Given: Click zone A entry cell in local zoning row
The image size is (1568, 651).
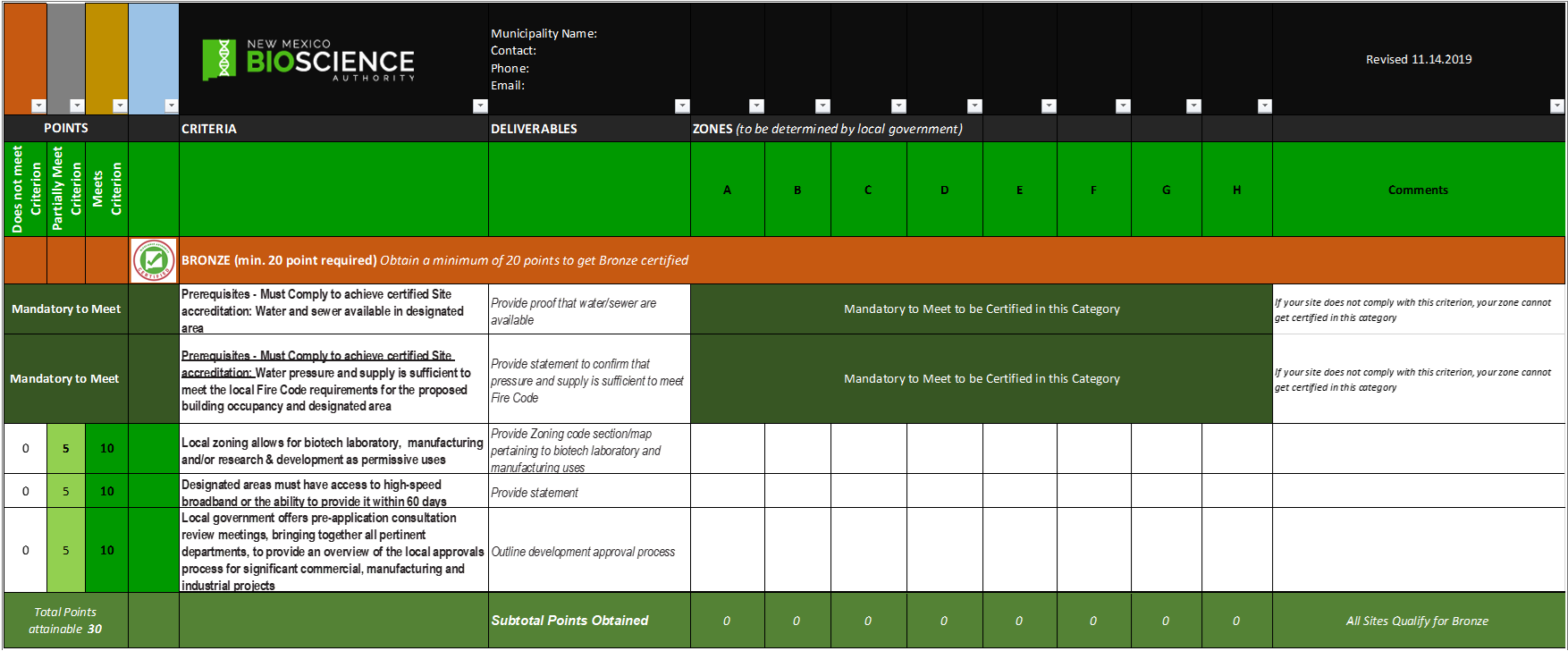Looking at the screenshot, I should [x=728, y=448].
